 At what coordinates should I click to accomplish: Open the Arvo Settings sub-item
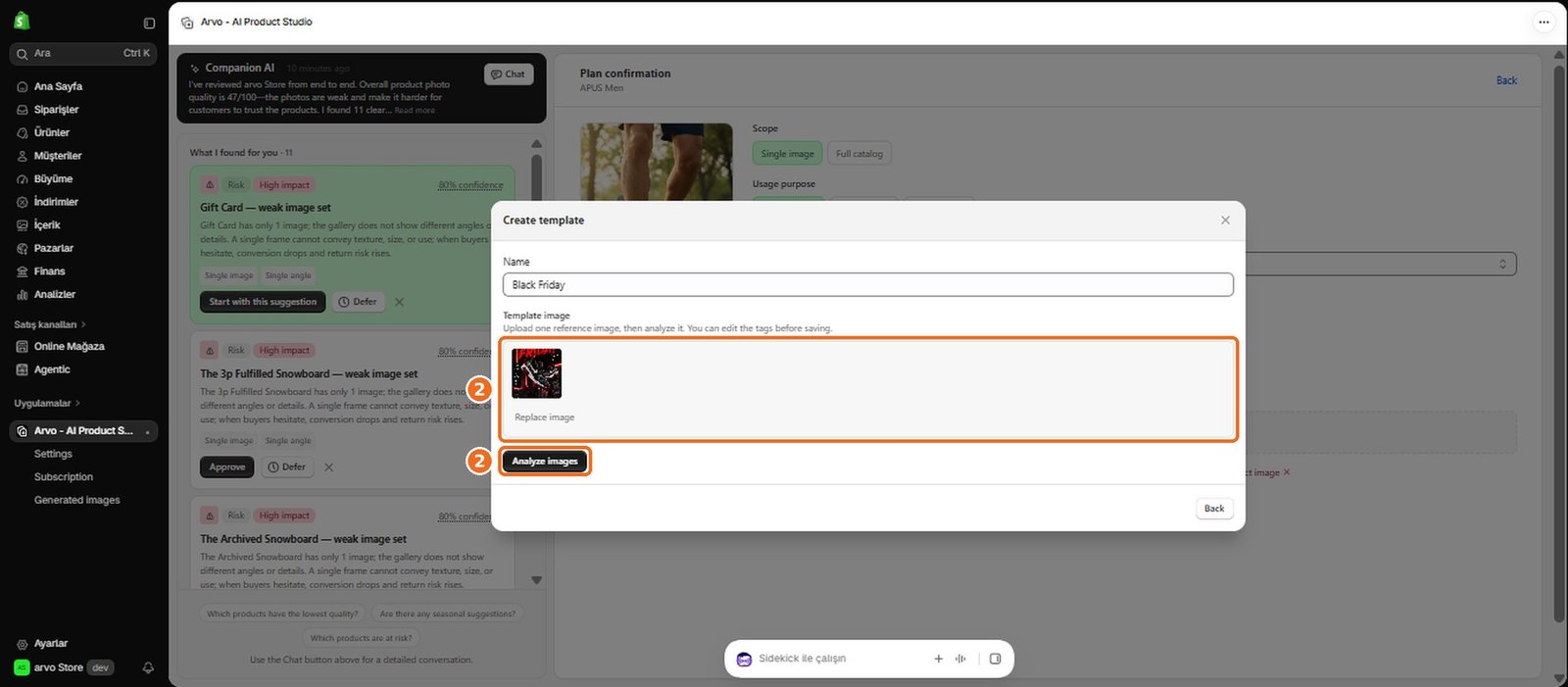(x=53, y=454)
